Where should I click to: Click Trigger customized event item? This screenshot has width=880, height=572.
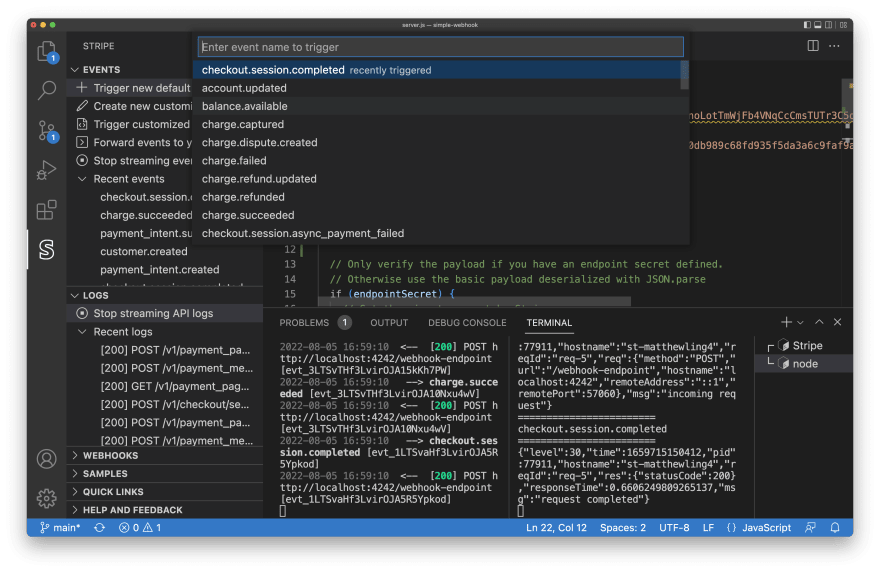pos(132,124)
